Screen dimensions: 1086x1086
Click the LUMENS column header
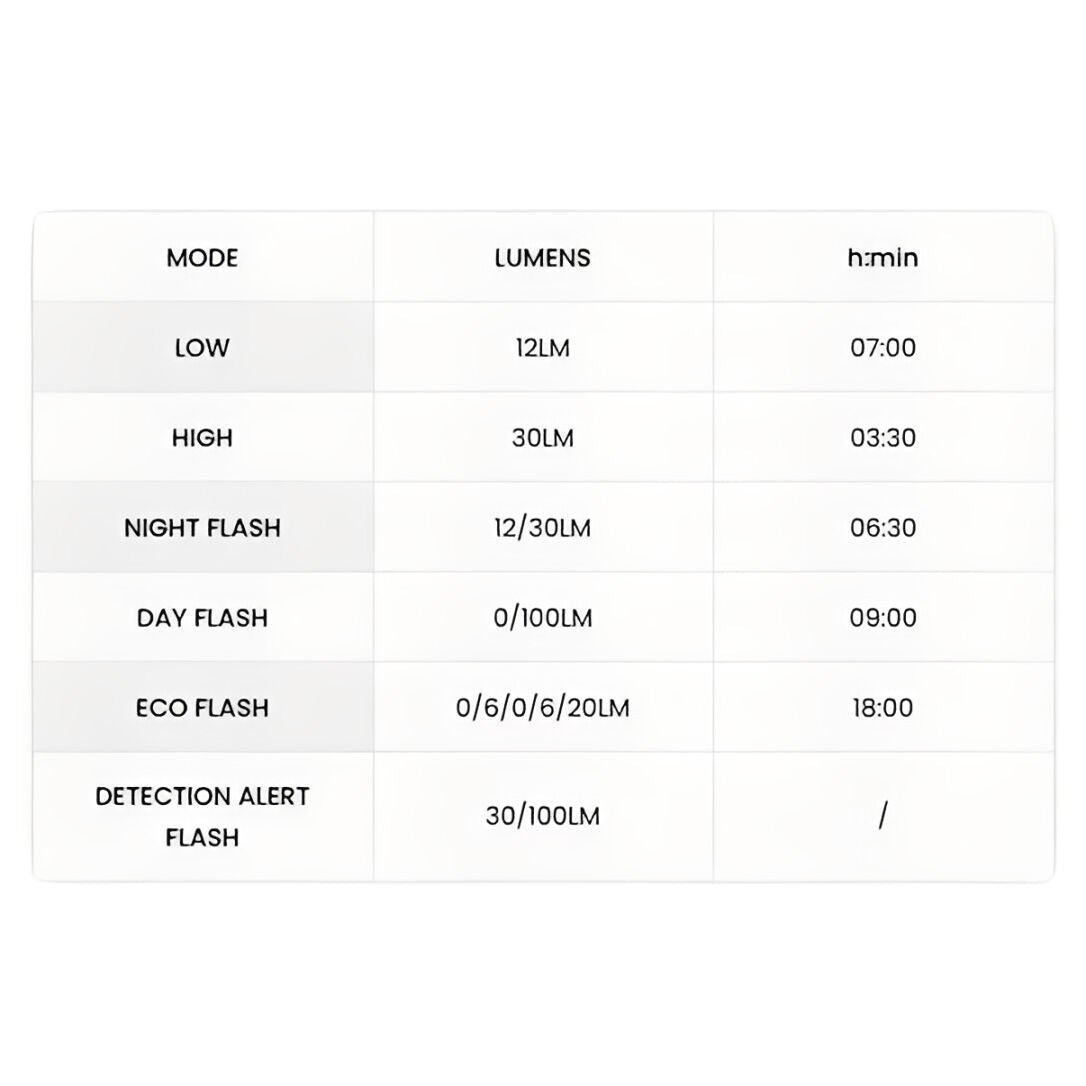pos(542,258)
